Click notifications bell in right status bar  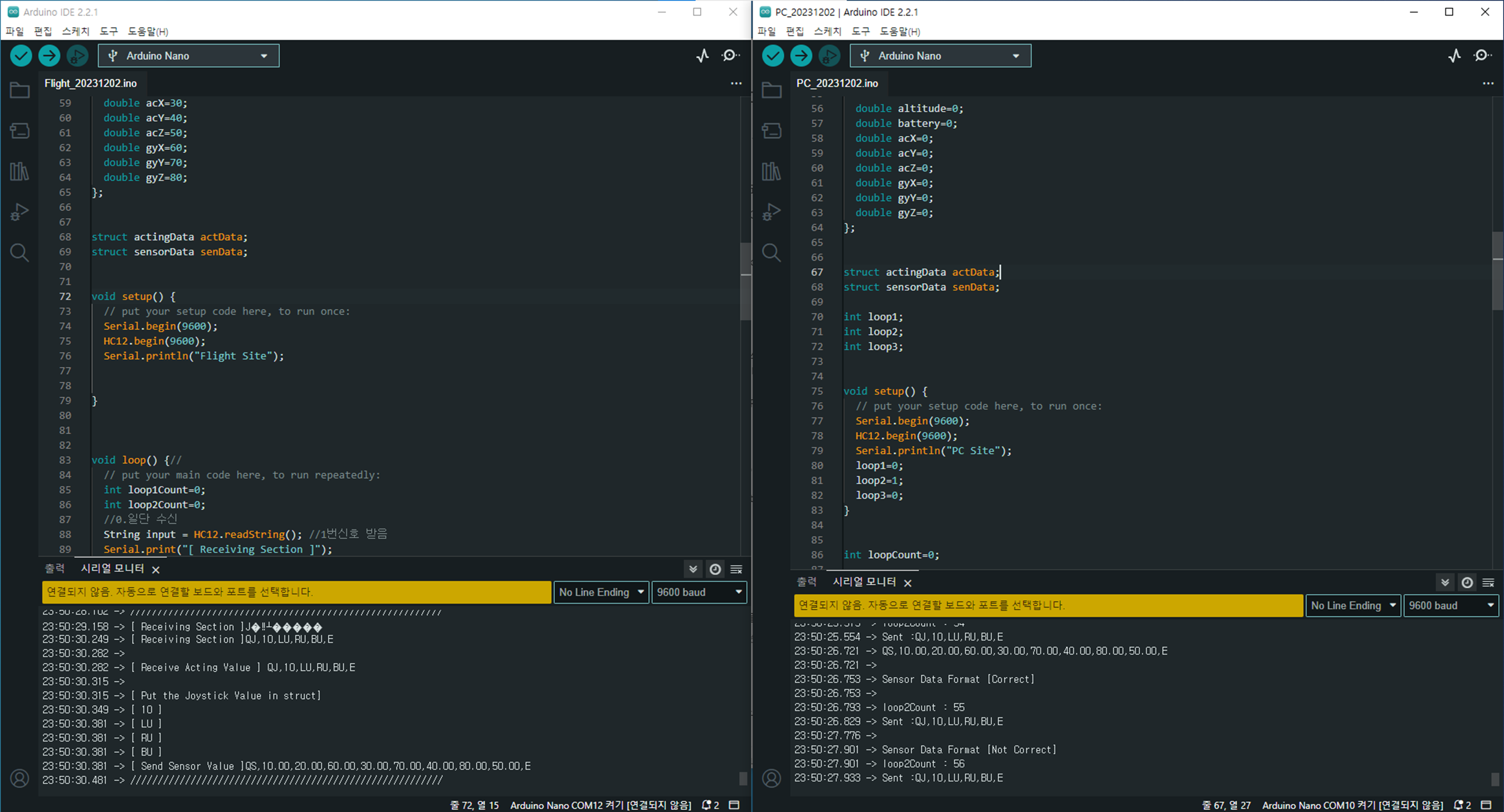pyautogui.click(x=1458, y=805)
